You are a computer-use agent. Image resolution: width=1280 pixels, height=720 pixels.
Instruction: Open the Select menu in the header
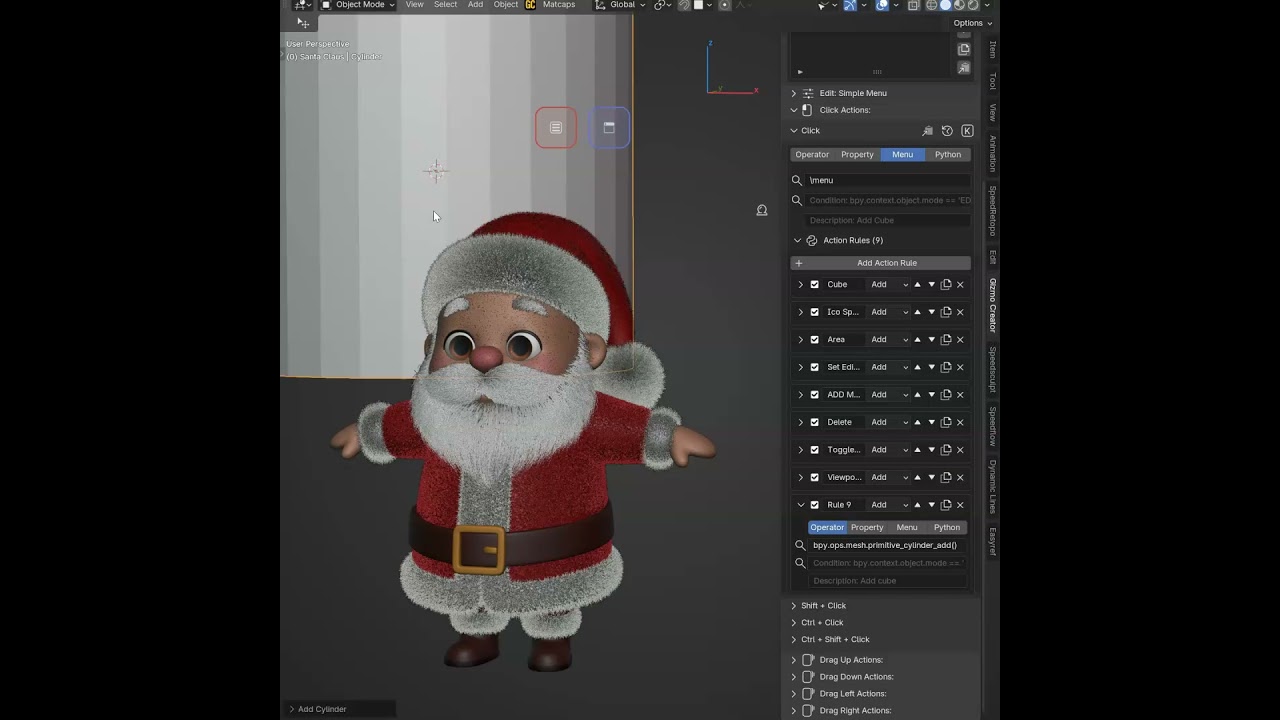[x=445, y=5]
